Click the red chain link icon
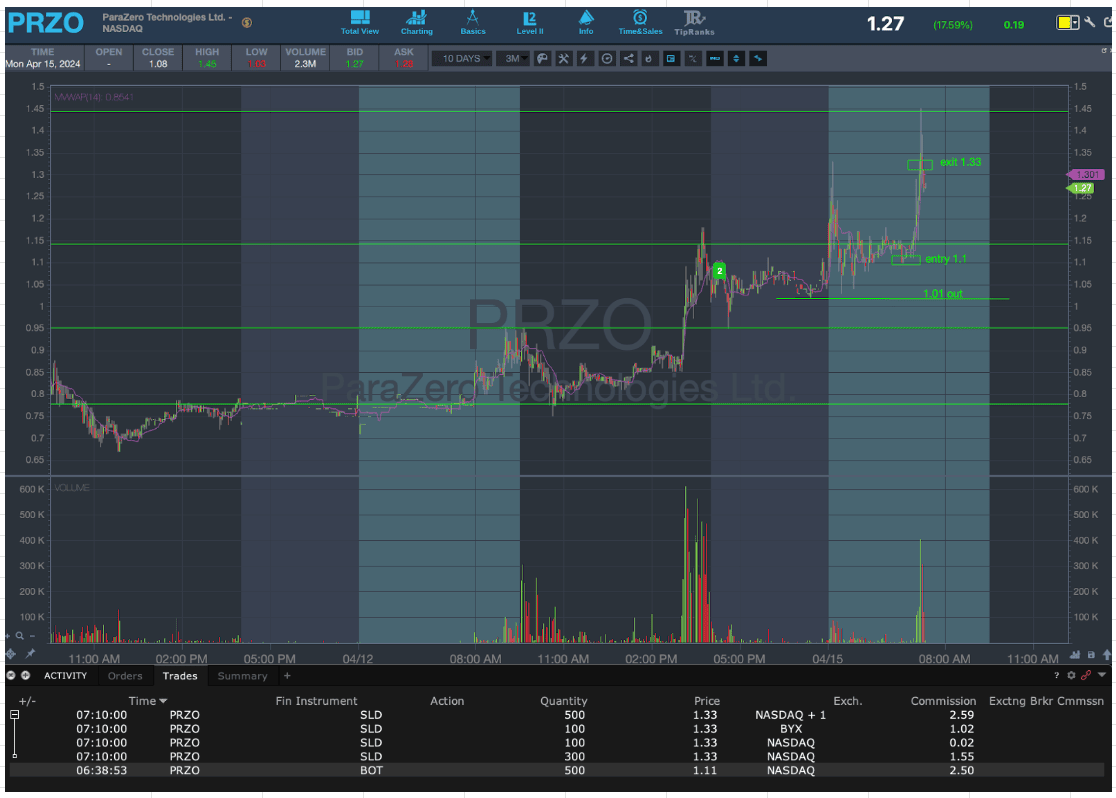 [x=1086, y=676]
